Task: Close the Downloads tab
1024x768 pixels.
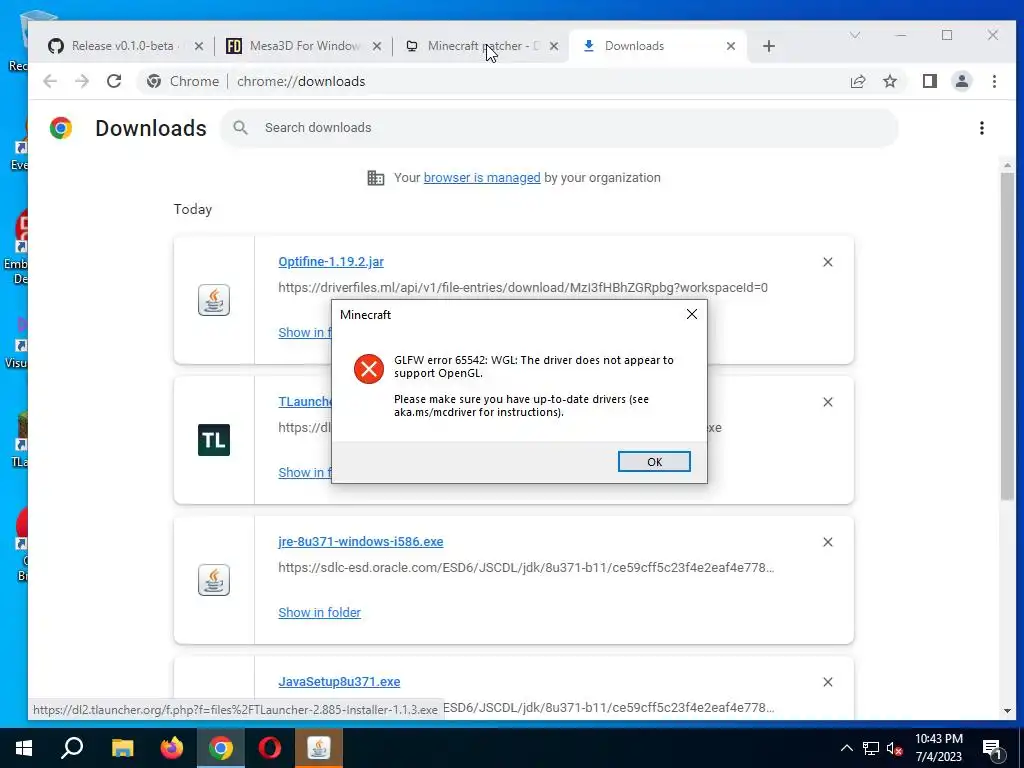Action: [x=731, y=46]
